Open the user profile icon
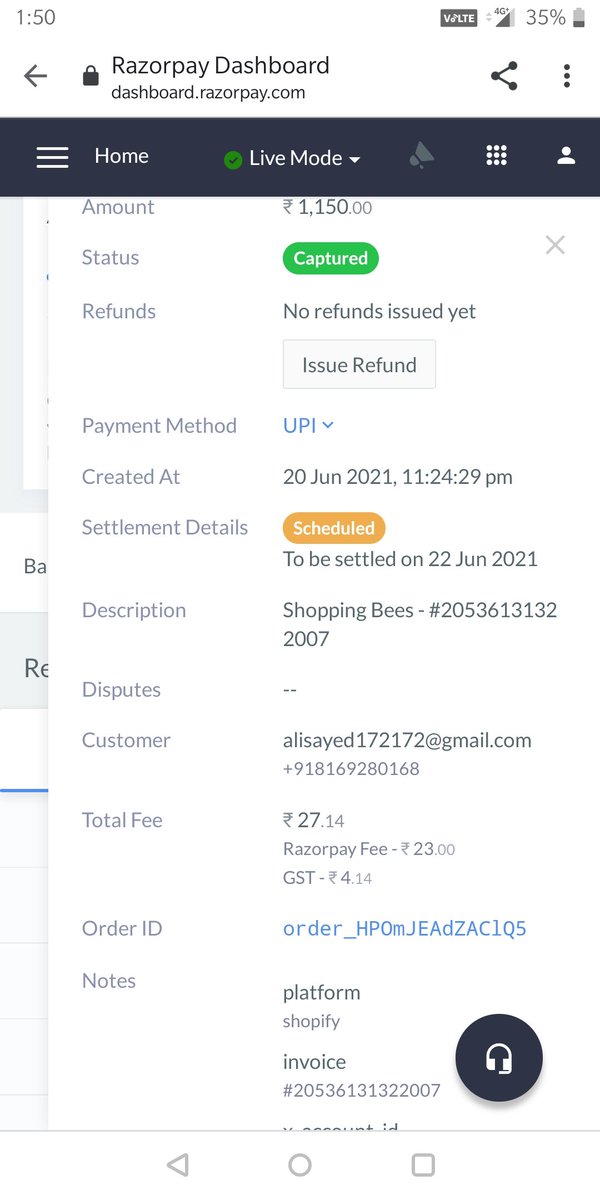Viewport: 600px width, 1200px height. click(x=566, y=156)
